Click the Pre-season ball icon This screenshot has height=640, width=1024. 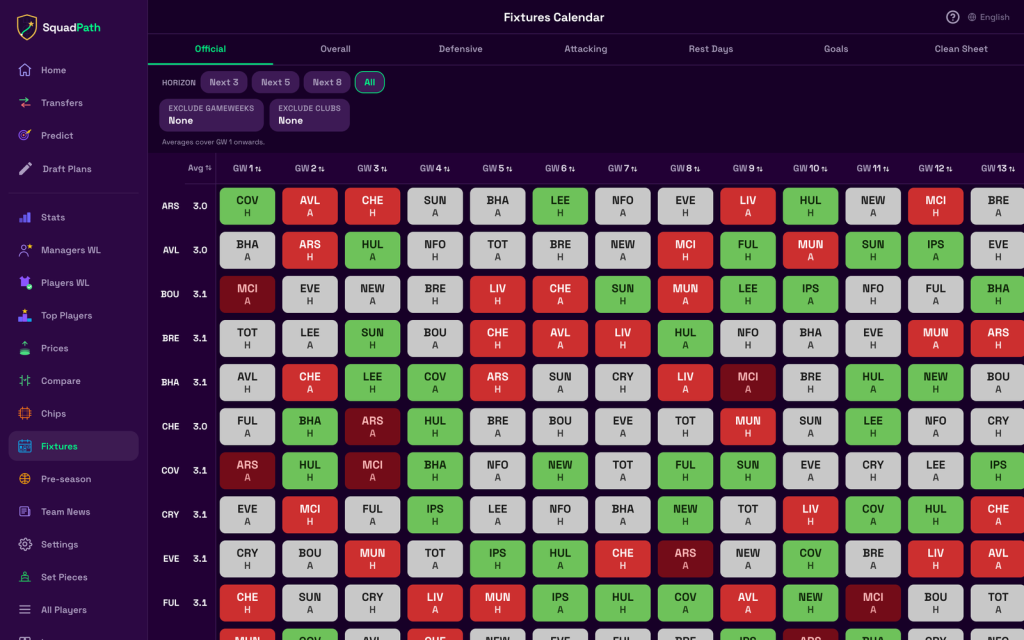click(x=25, y=479)
